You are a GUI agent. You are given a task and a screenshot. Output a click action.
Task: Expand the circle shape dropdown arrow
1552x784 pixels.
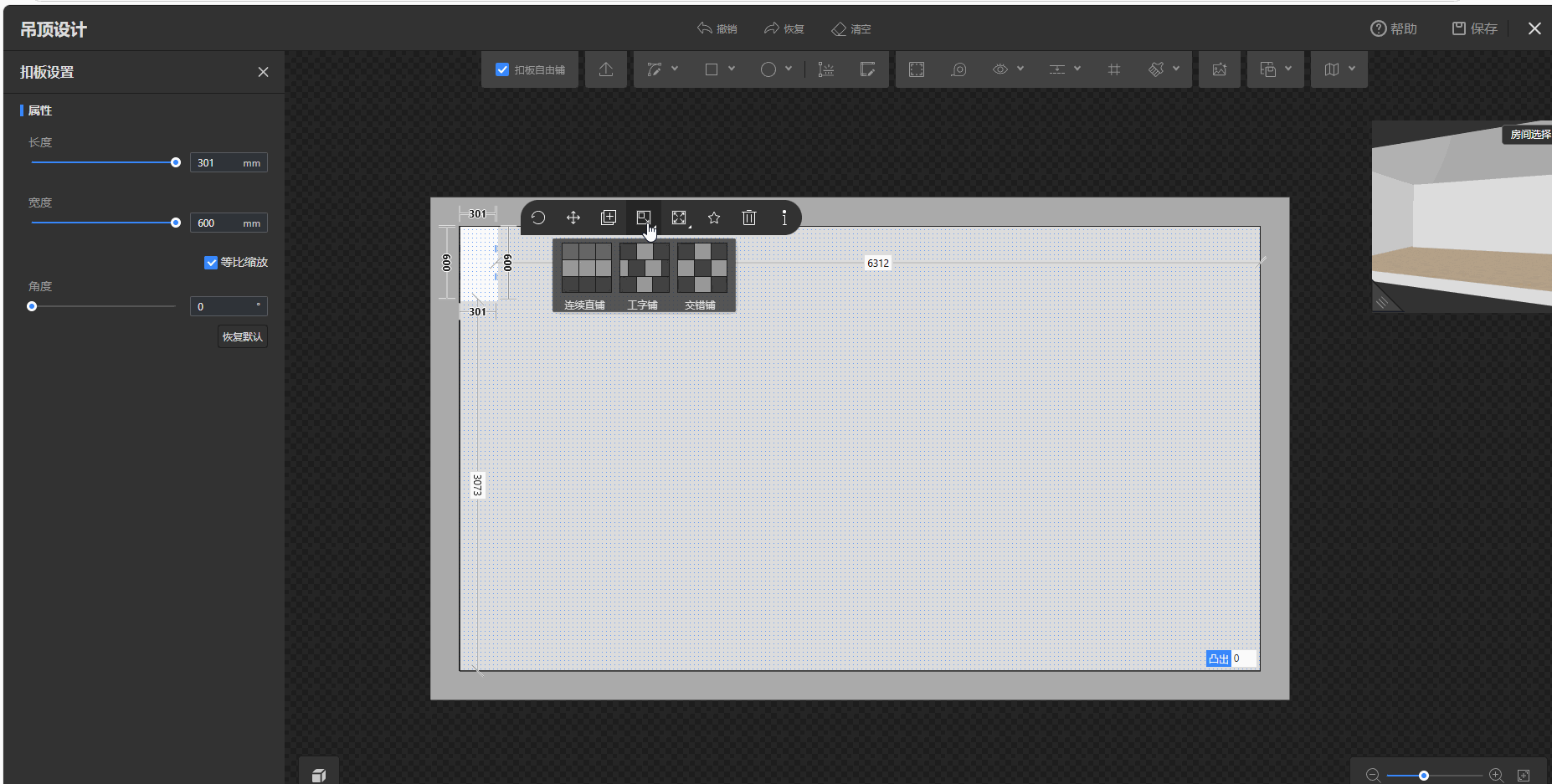(x=789, y=69)
